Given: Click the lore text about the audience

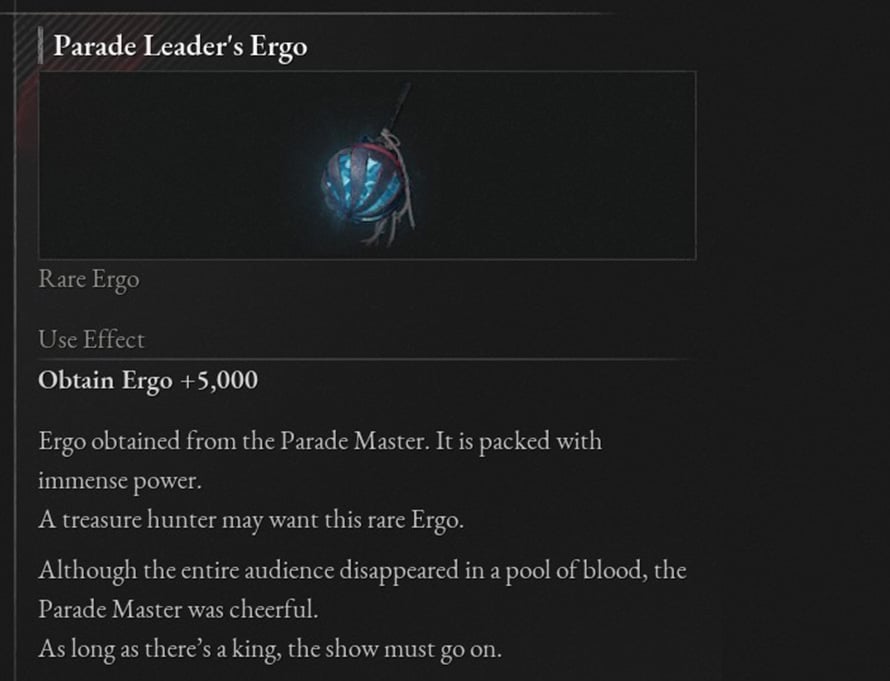Looking at the screenshot, I should [x=363, y=570].
